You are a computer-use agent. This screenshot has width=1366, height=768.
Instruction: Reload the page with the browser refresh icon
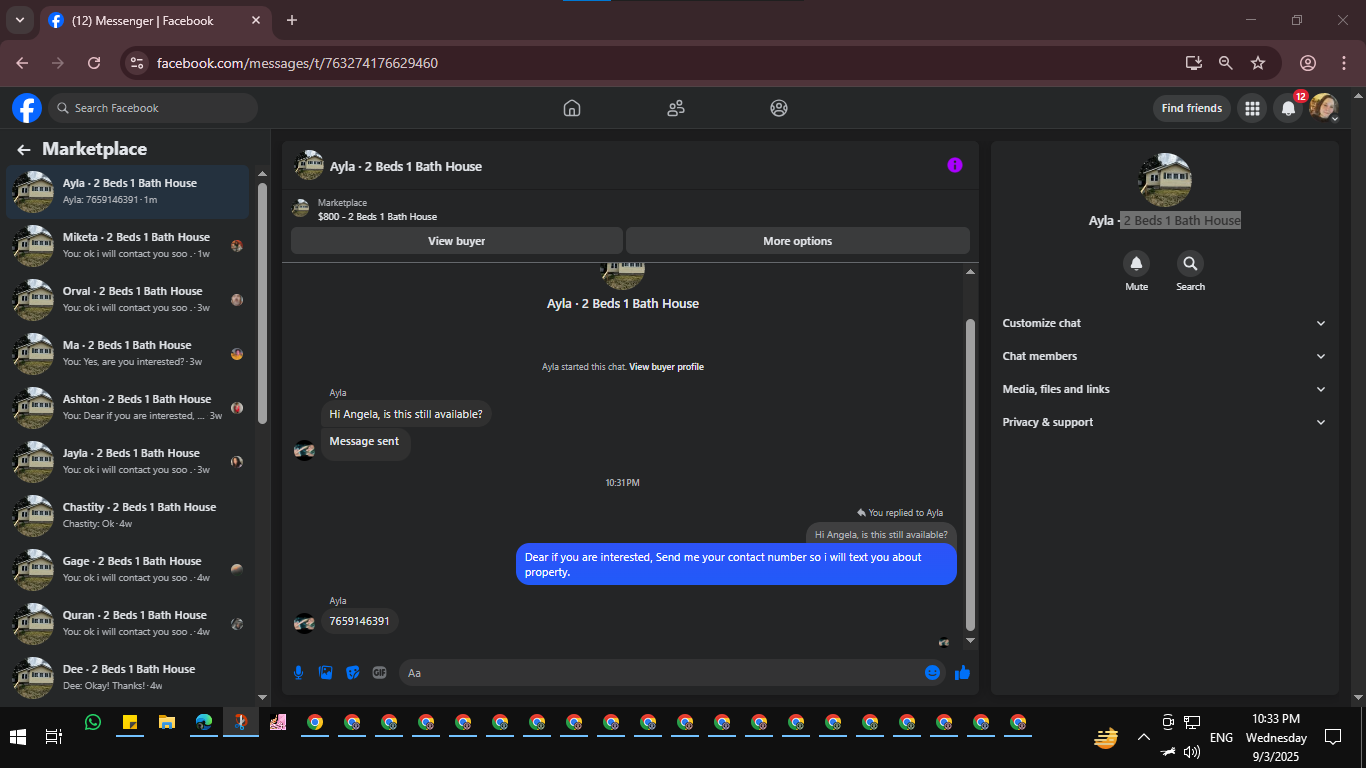pyautogui.click(x=94, y=63)
